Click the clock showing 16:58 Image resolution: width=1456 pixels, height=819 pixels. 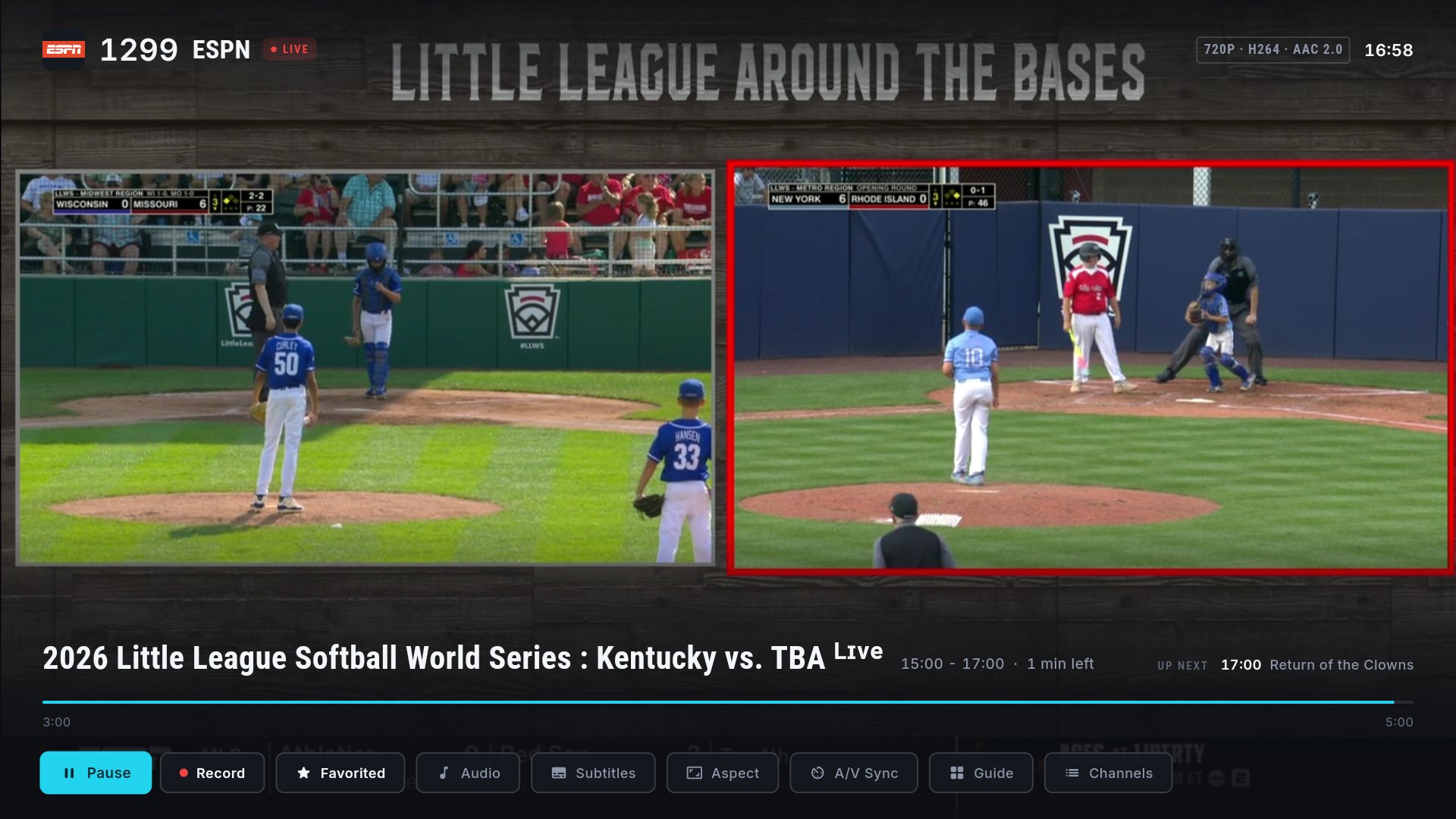[1389, 50]
